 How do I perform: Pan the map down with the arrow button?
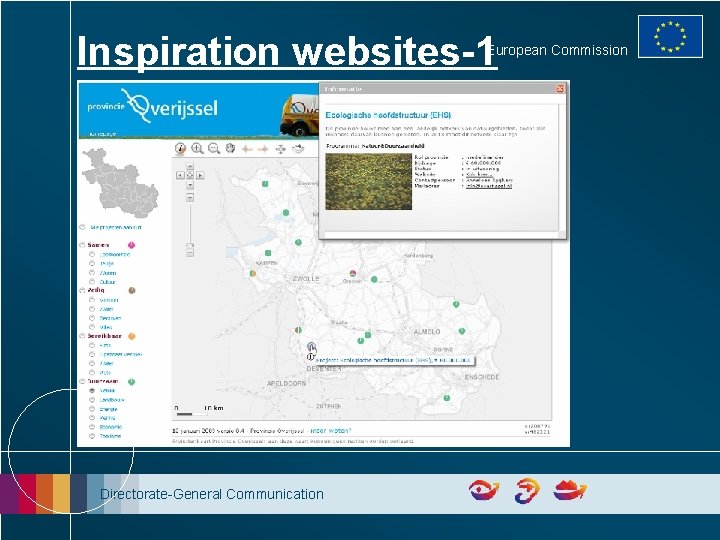pos(190,185)
